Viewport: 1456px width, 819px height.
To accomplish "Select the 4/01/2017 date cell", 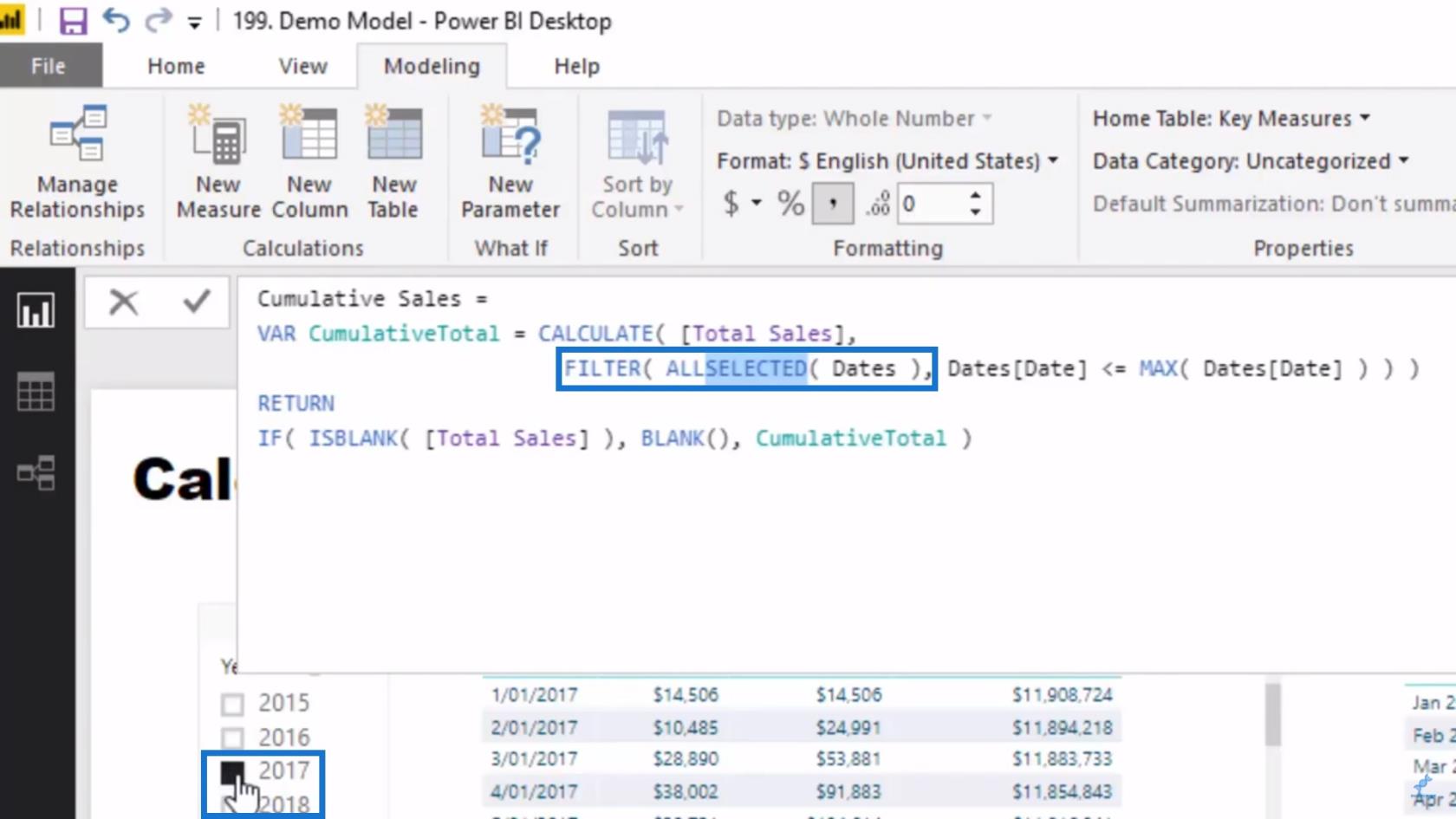I will [534, 792].
